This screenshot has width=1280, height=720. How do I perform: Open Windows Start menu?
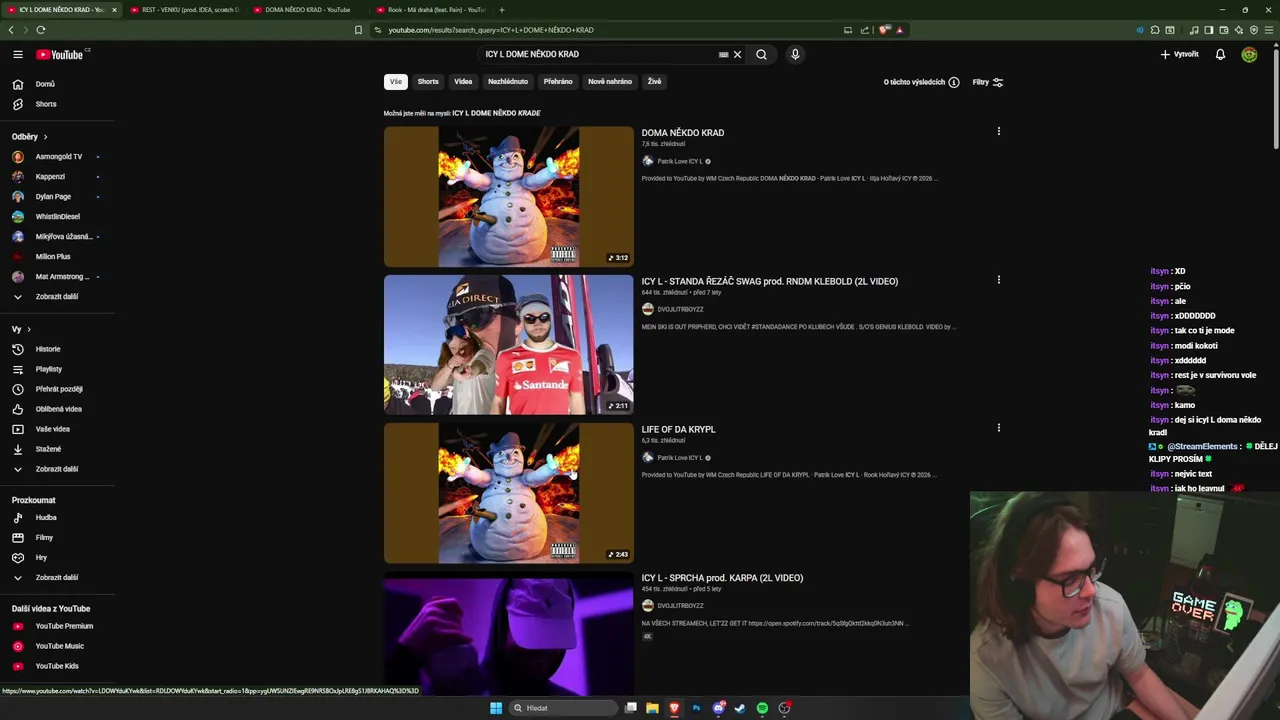(x=496, y=708)
